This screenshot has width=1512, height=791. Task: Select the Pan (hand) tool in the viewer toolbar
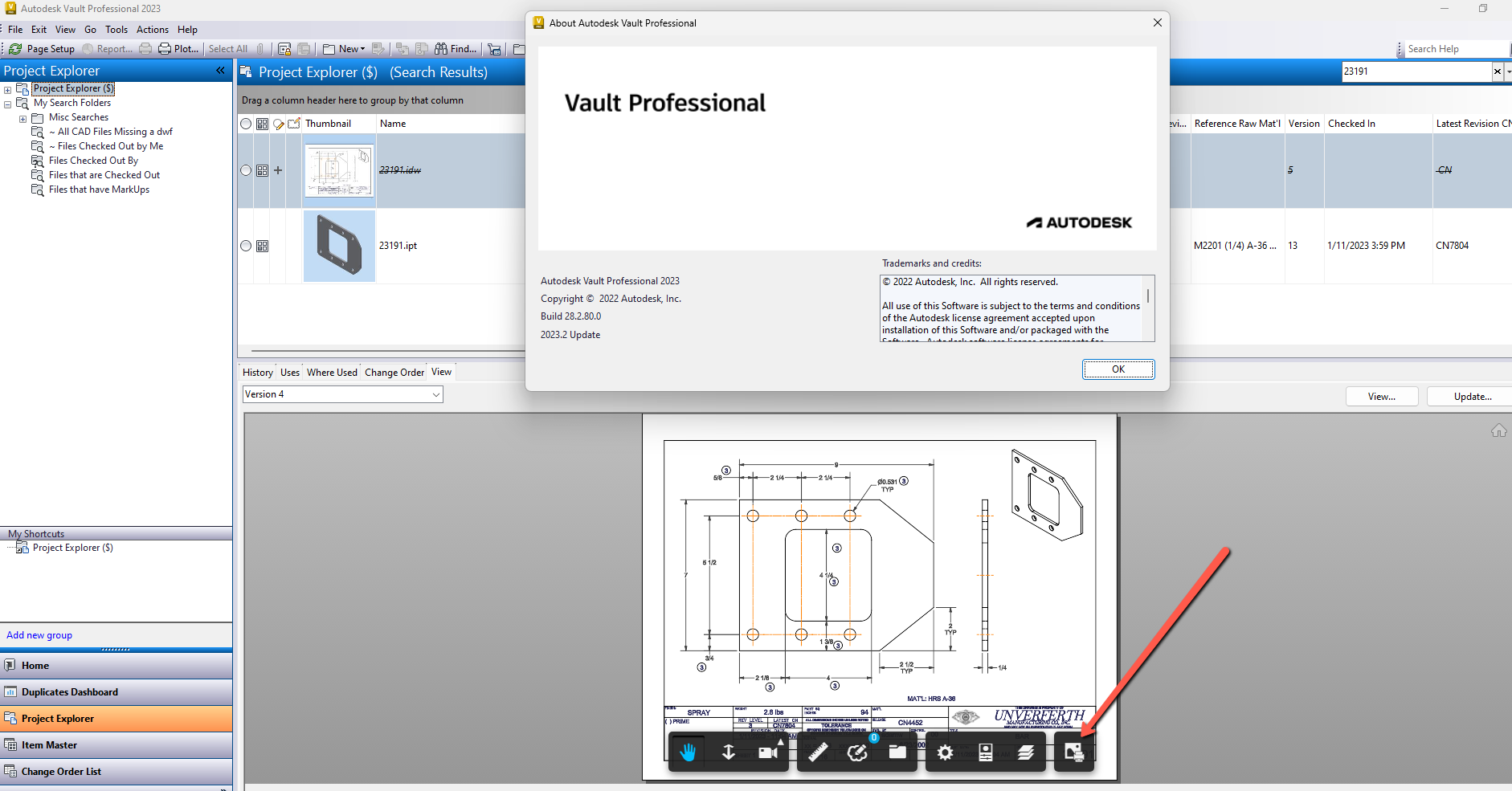(x=689, y=752)
